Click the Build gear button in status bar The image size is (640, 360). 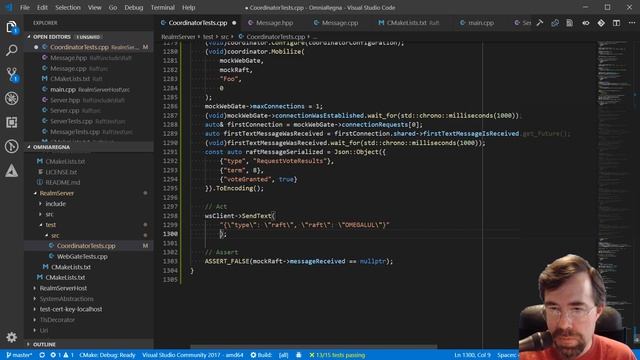(261, 355)
